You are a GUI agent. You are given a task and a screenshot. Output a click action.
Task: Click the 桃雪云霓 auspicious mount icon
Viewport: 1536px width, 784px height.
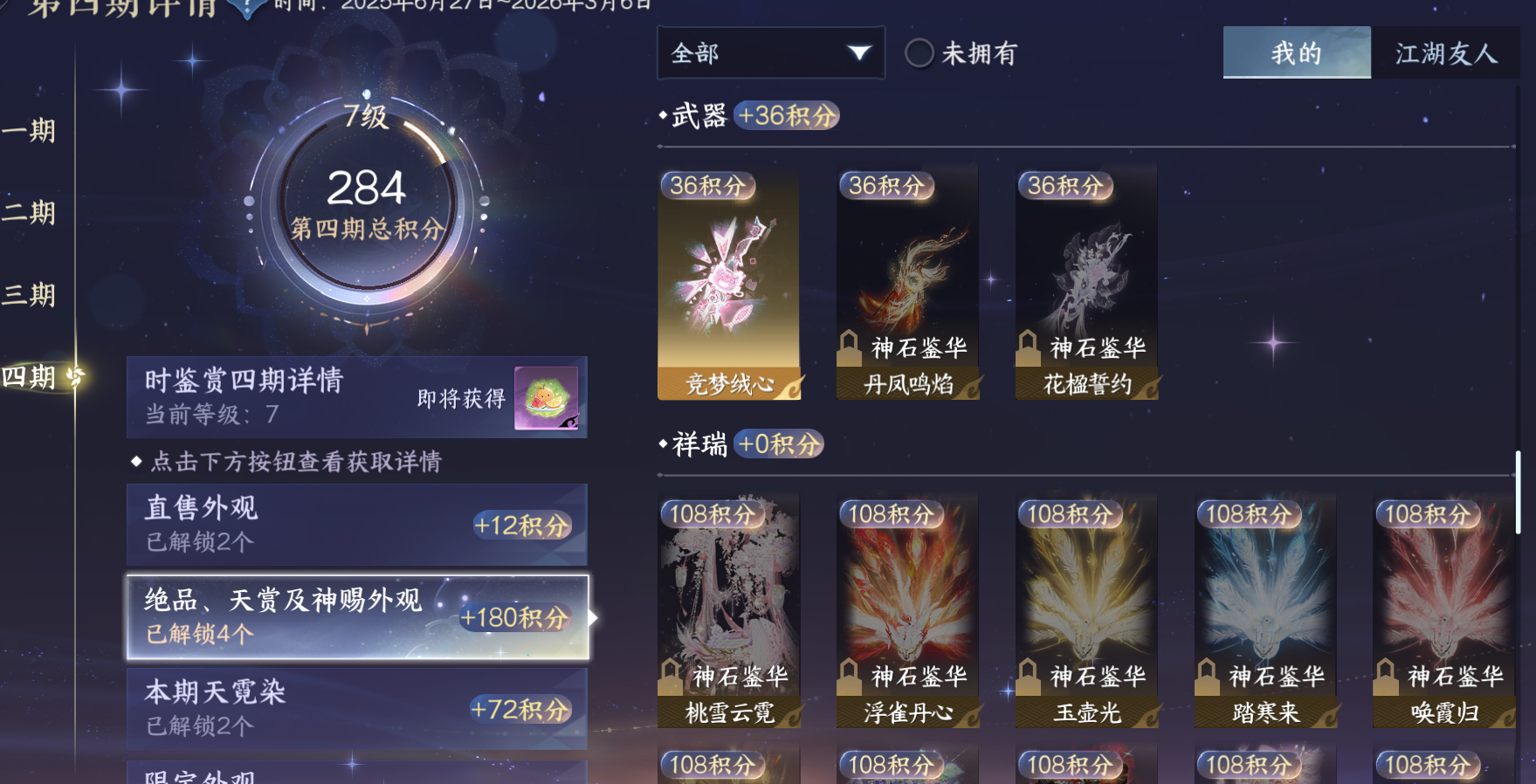point(729,611)
